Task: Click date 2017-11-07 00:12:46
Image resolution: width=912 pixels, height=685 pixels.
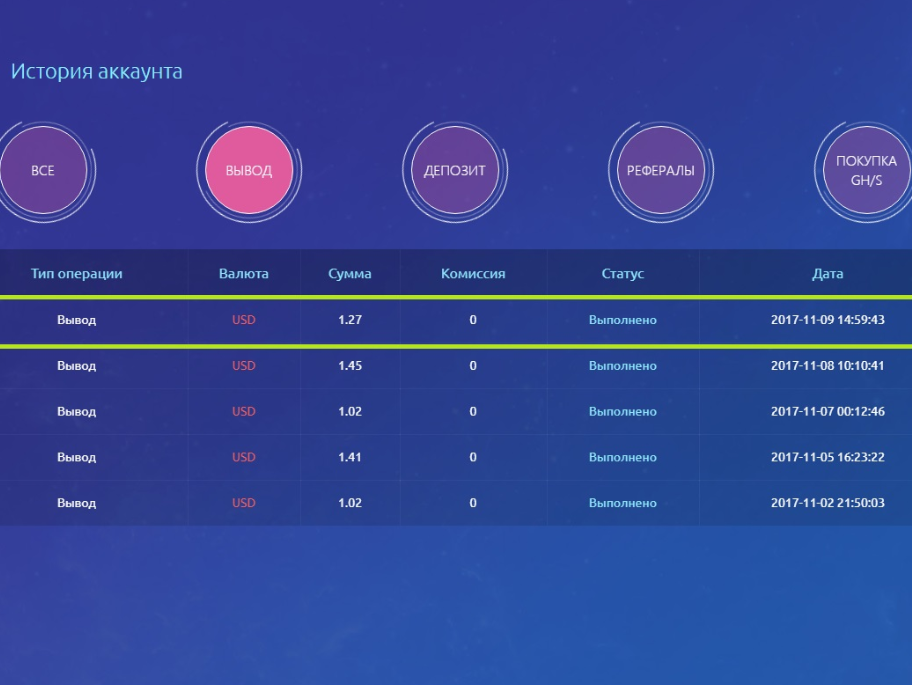Action: click(x=828, y=412)
